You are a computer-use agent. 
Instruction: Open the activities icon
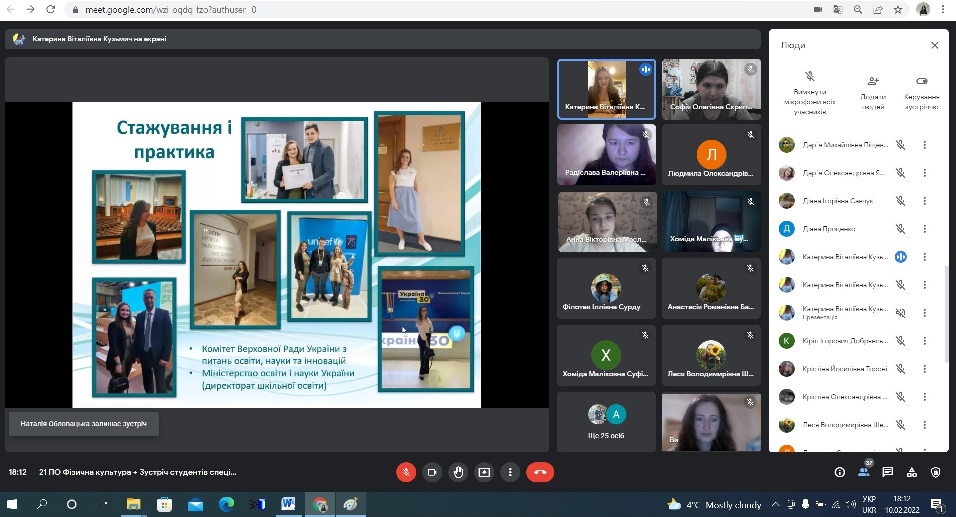911,472
